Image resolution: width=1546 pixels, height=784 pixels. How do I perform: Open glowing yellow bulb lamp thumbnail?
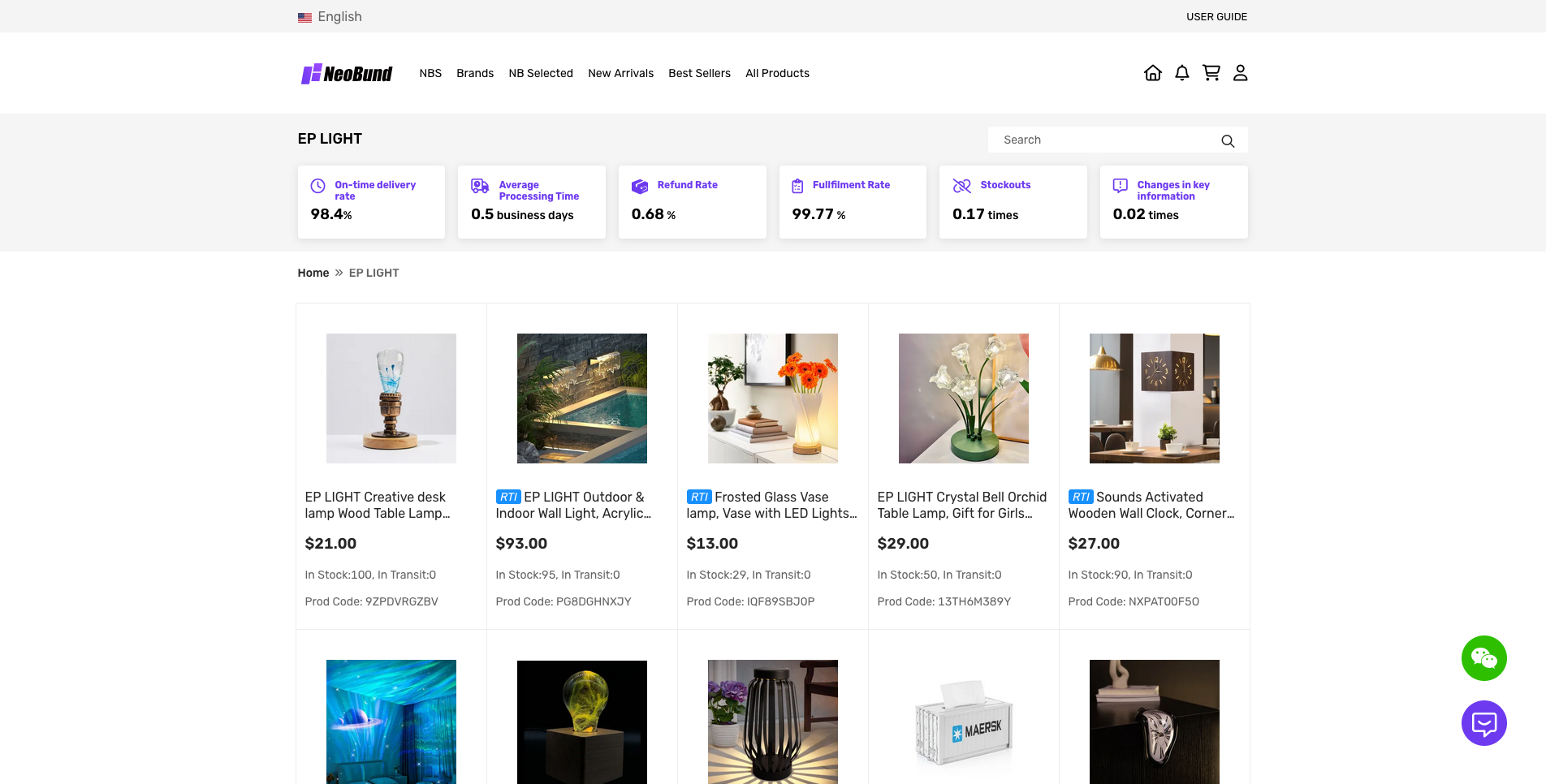tap(582, 722)
